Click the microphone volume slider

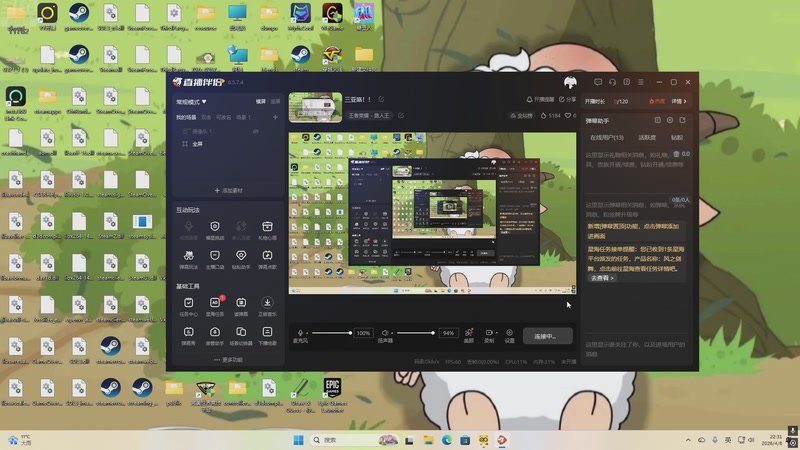[x=331, y=333]
